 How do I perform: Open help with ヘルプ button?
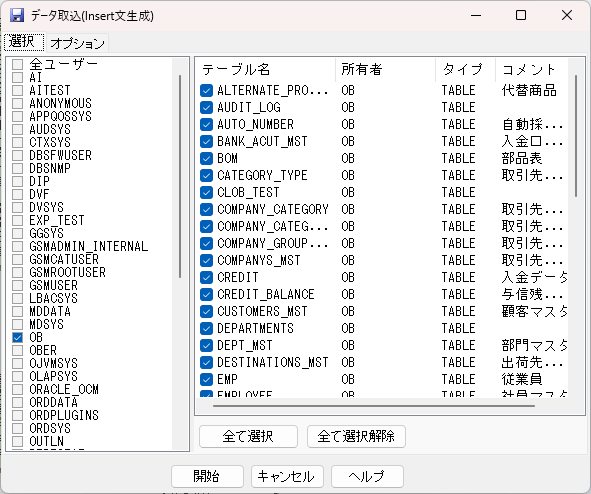coord(367,476)
